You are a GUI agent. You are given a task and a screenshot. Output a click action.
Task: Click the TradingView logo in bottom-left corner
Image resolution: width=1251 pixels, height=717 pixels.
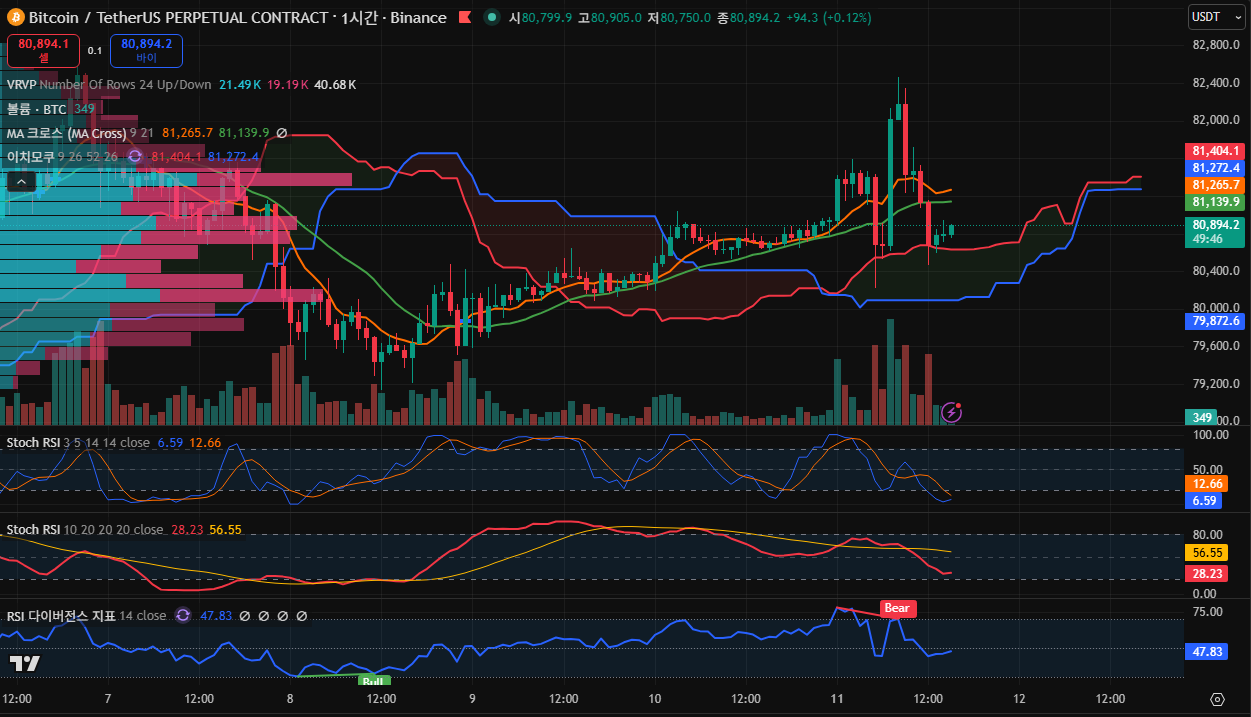(x=25, y=663)
